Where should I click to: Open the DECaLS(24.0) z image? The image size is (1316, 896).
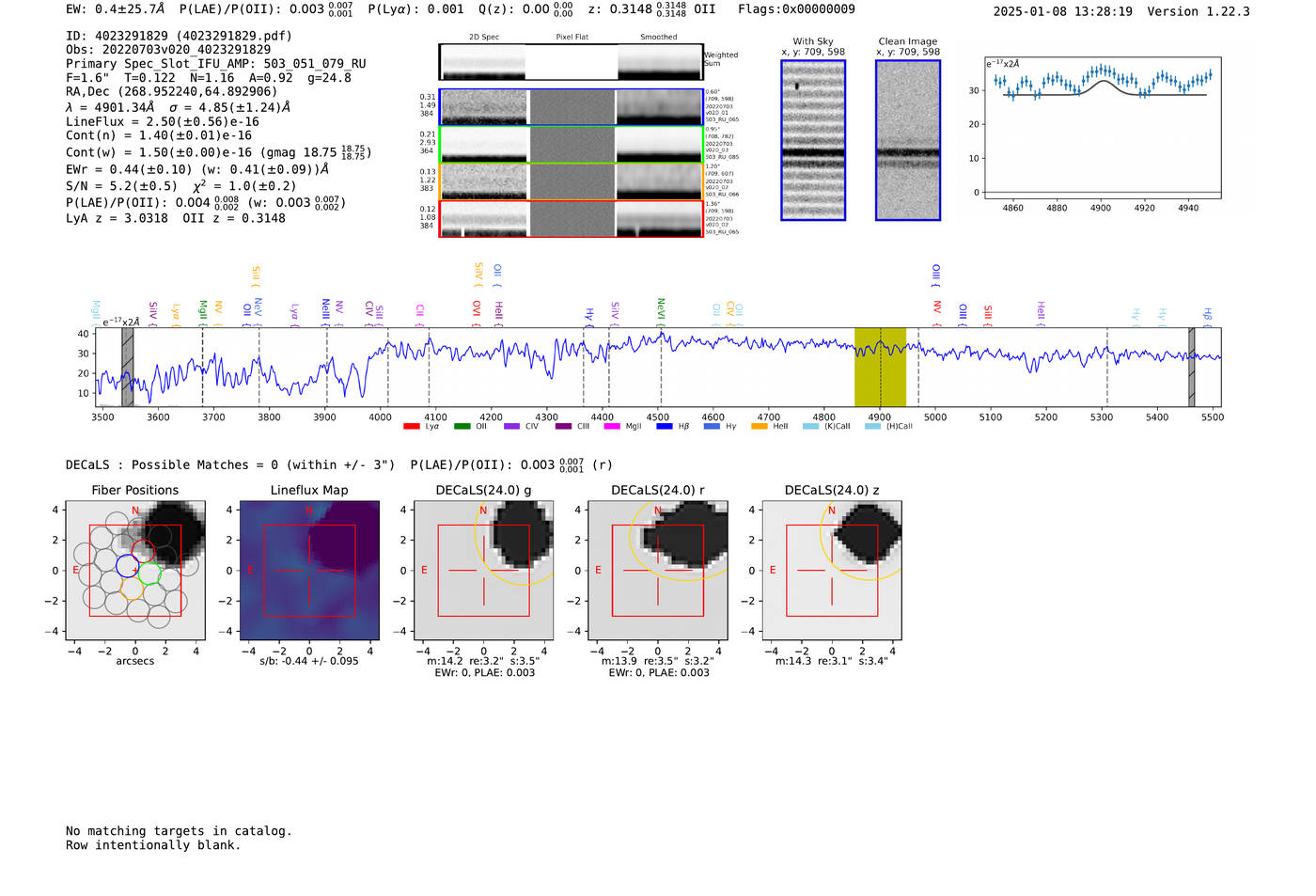(x=832, y=570)
